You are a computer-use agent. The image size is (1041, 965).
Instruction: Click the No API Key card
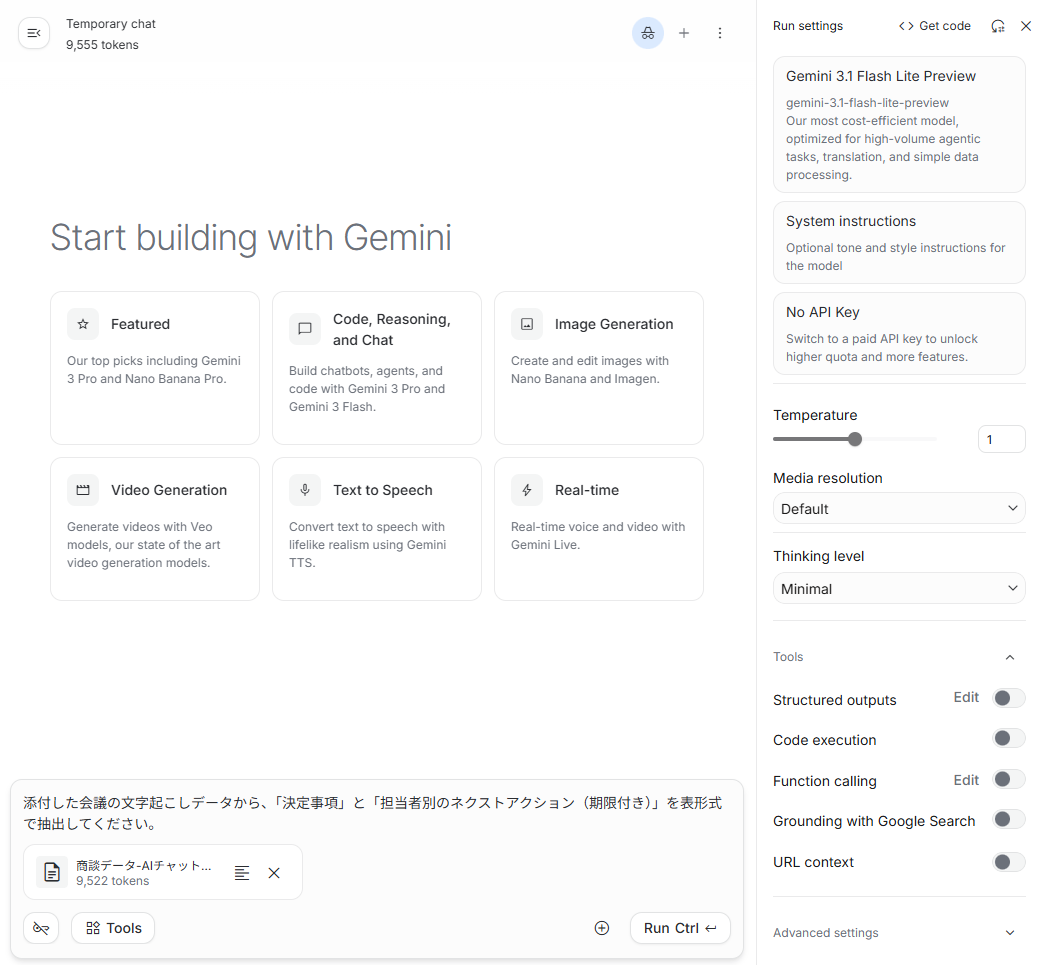(899, 334)
